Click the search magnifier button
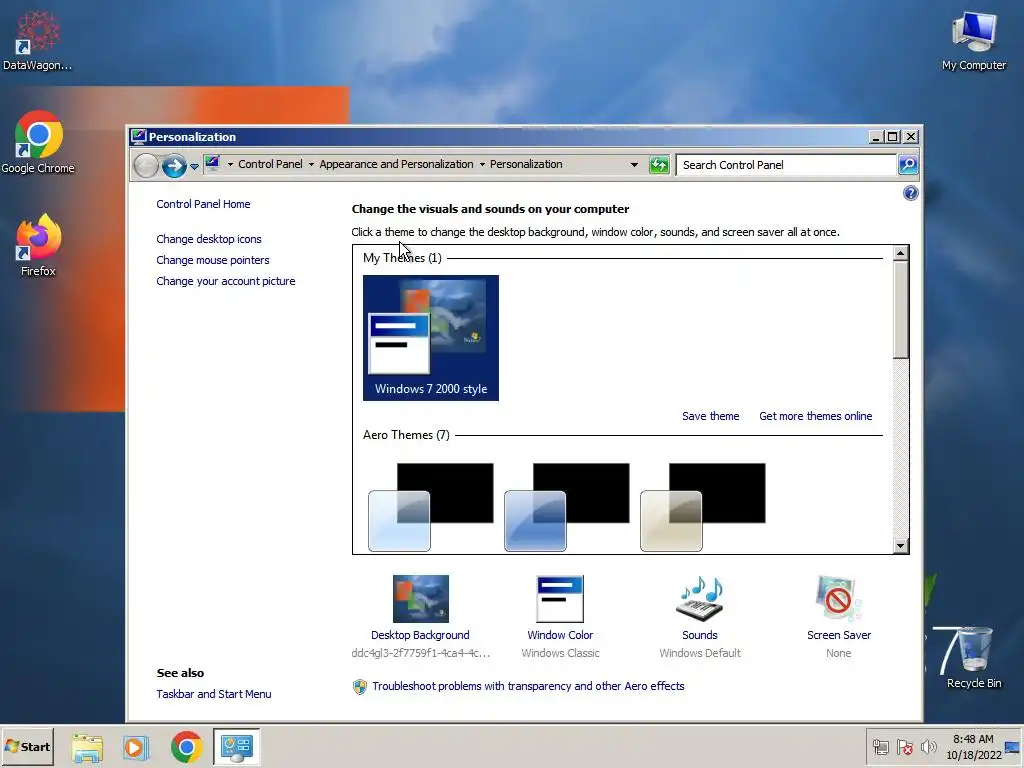Screen dimensions: 1024x768 coord(908,165)
